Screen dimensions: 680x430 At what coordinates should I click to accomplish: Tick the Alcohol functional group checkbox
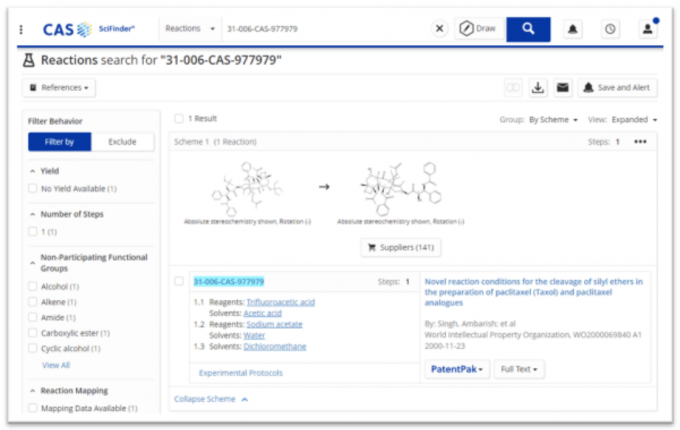[x=34, y=288]
